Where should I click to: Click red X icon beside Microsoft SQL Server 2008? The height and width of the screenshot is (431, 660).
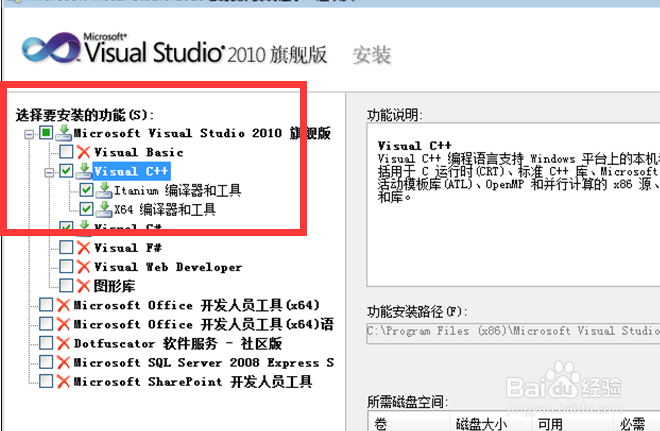pyautogui.click(x=64, y=362)
